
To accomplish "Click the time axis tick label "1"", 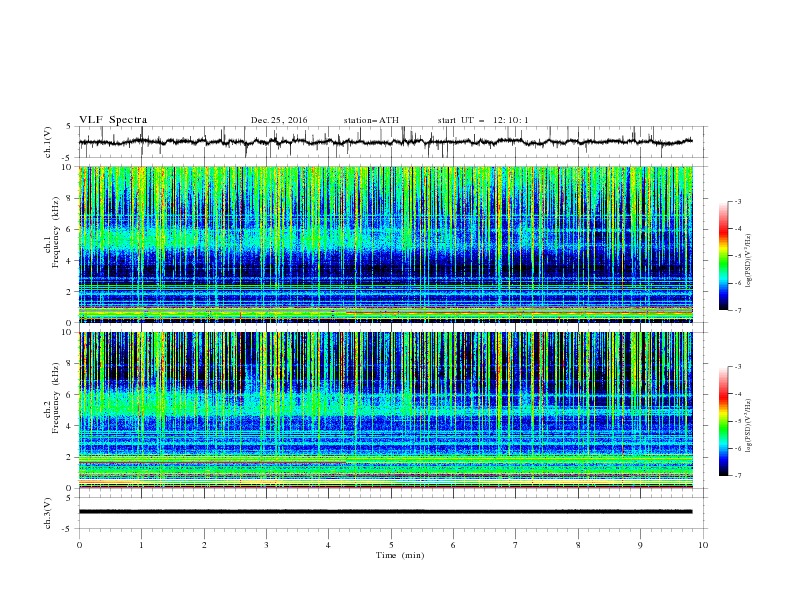I will click(x=141, y=545).
